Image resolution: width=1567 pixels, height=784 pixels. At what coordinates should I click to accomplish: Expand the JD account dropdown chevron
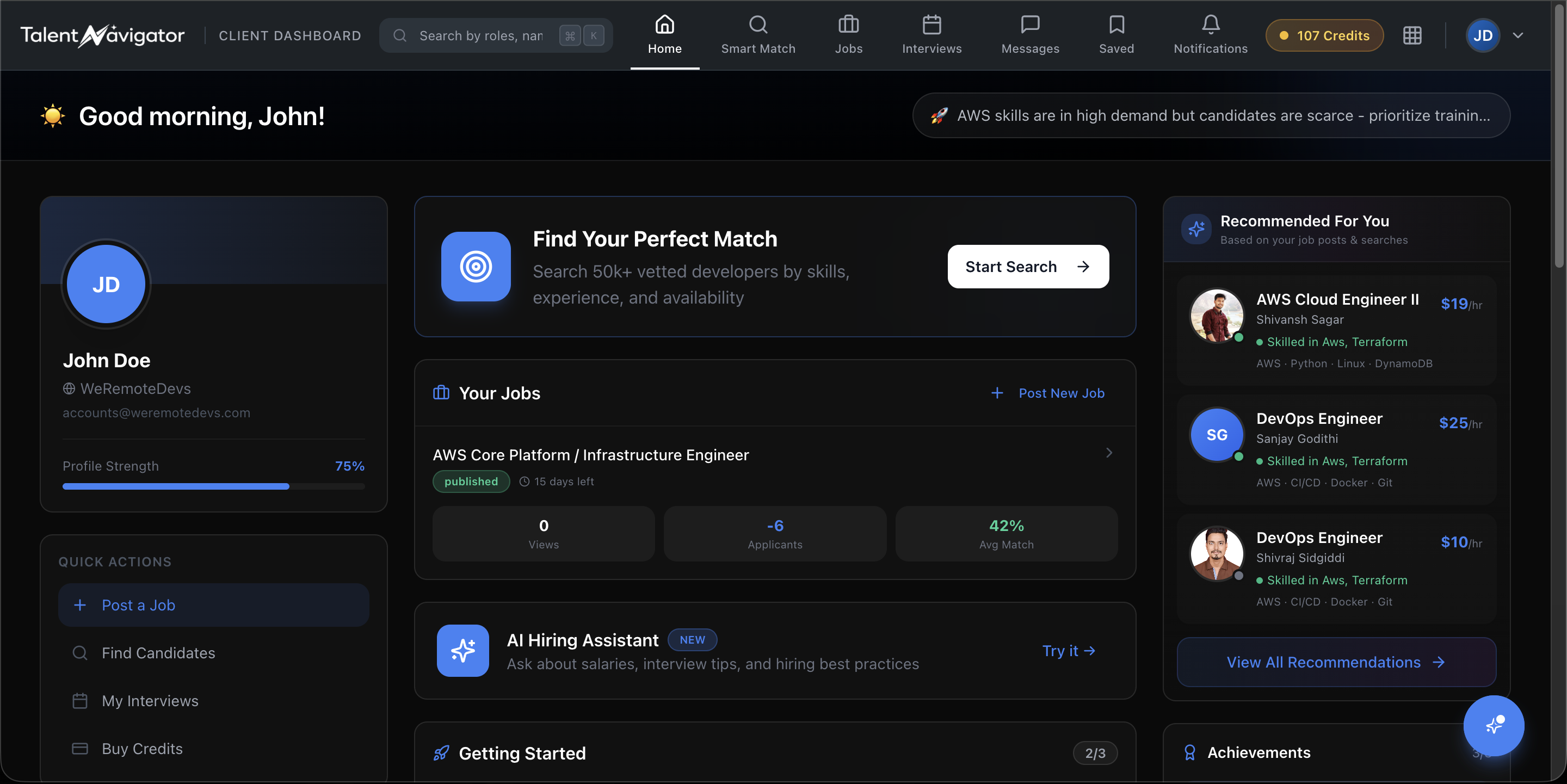(1517, 35)
